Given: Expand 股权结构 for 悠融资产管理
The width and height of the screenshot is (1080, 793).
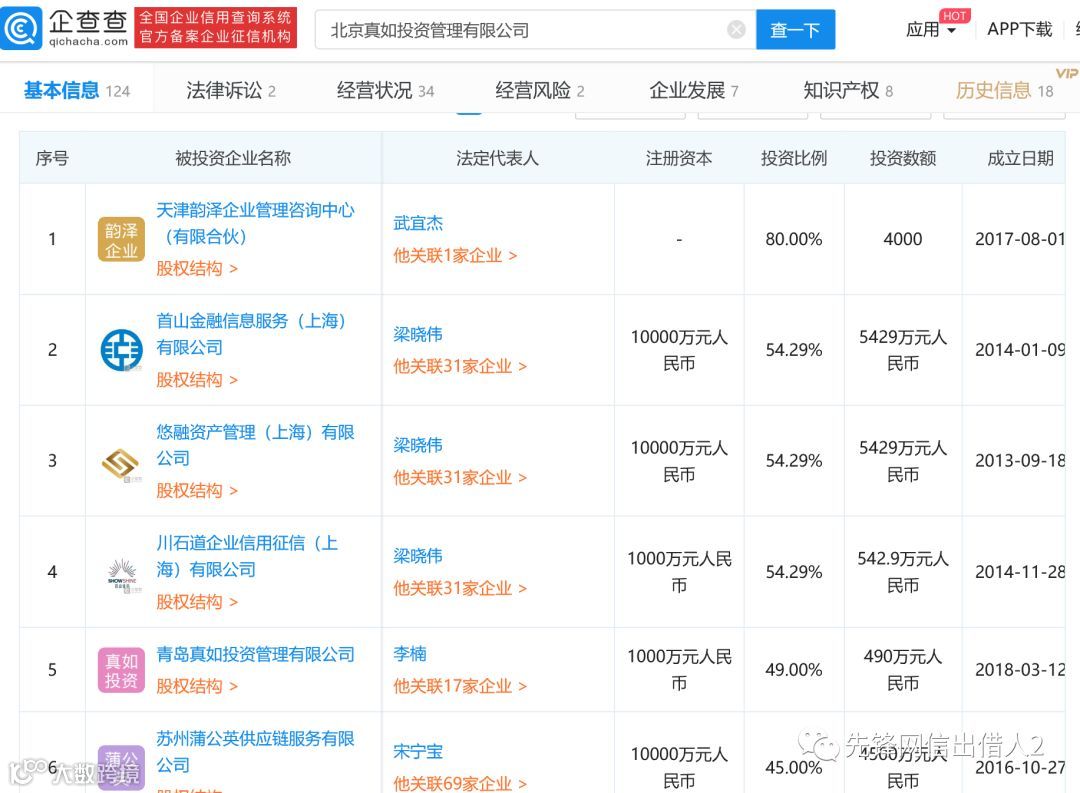Looking at the screenshot, I should point(197,491).
